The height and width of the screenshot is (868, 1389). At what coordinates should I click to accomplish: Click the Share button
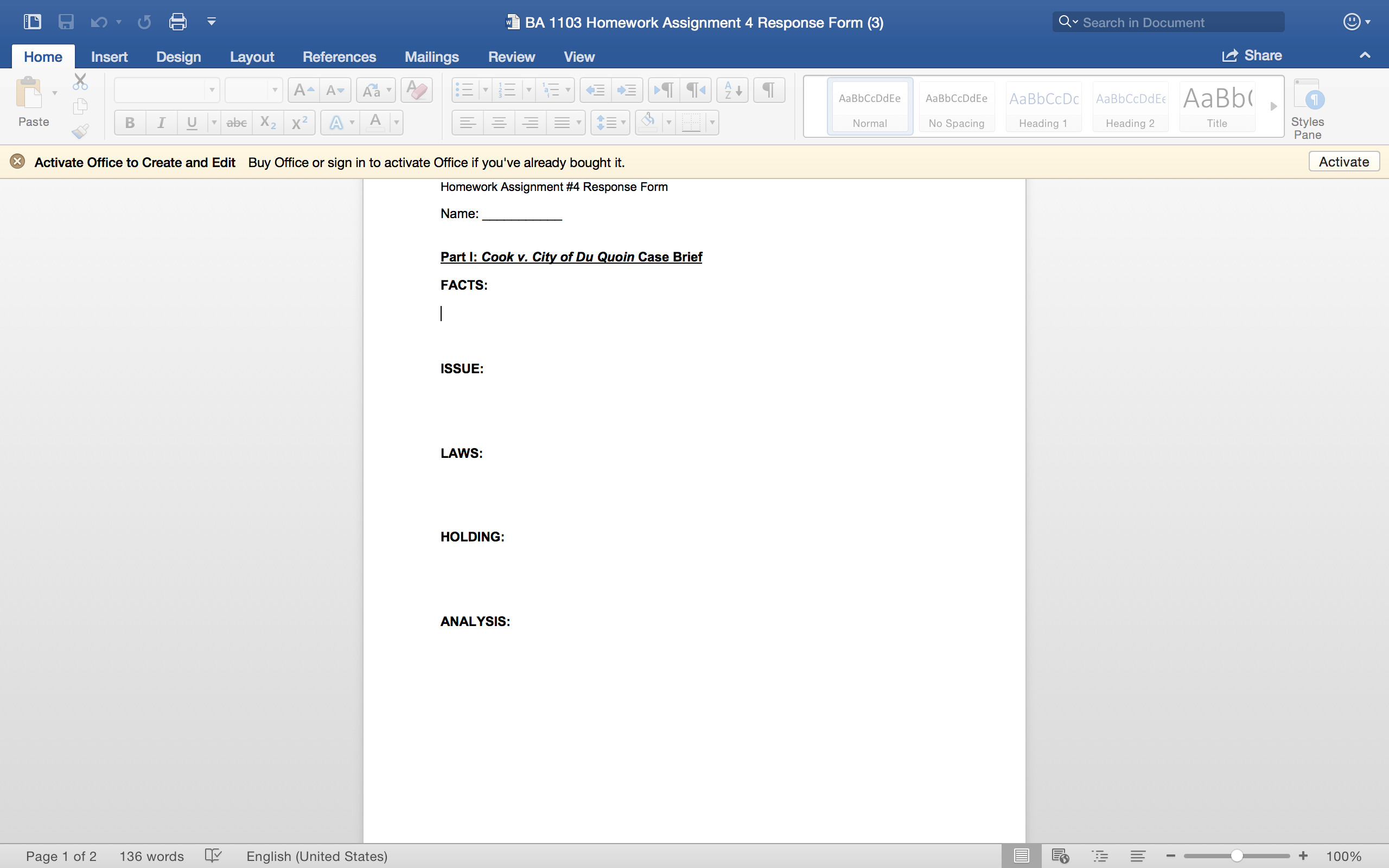coord(1252,56)
